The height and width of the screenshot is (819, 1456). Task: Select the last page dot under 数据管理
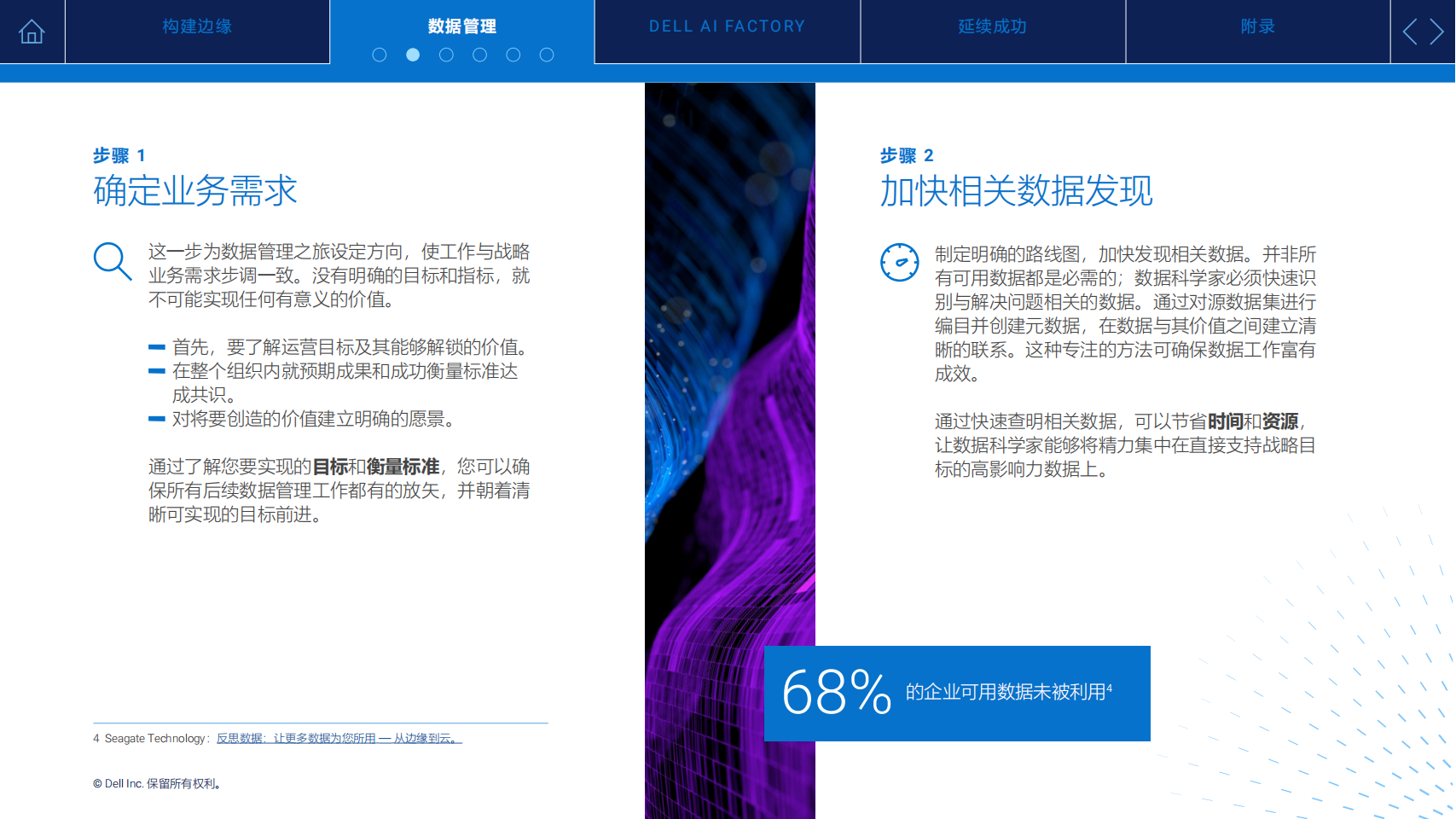547,55
